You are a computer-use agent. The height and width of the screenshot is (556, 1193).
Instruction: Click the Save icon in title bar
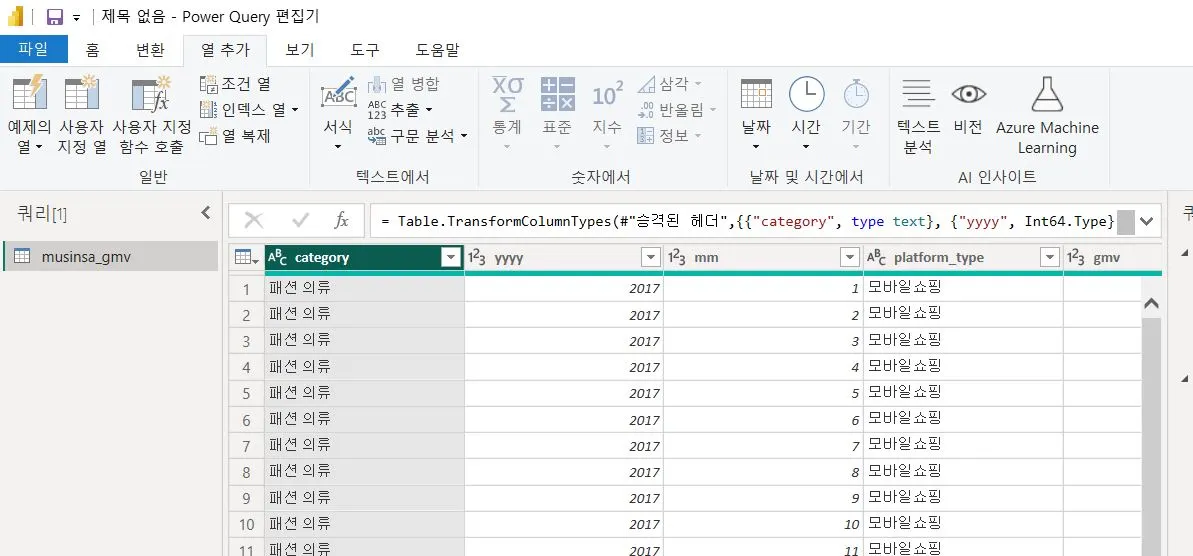(54, 17)
